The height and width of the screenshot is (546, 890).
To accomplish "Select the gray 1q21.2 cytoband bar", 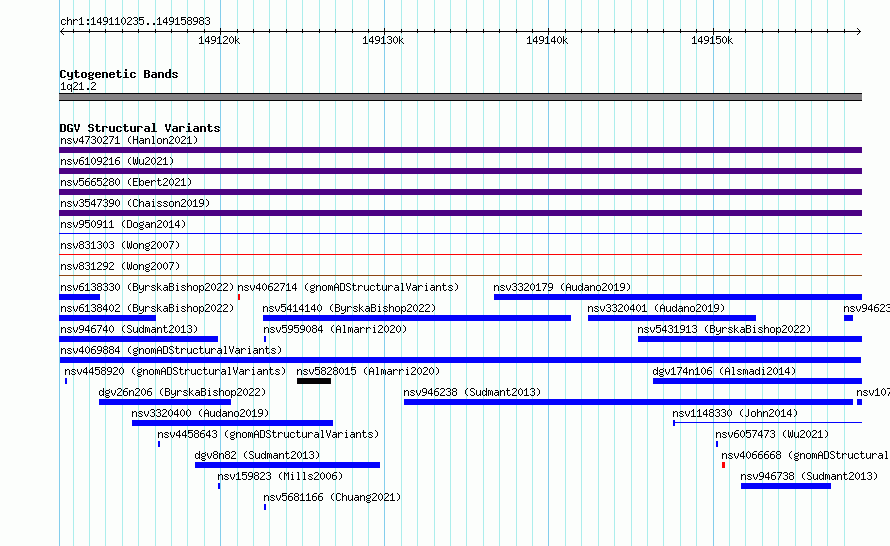I will click(460, 97).
